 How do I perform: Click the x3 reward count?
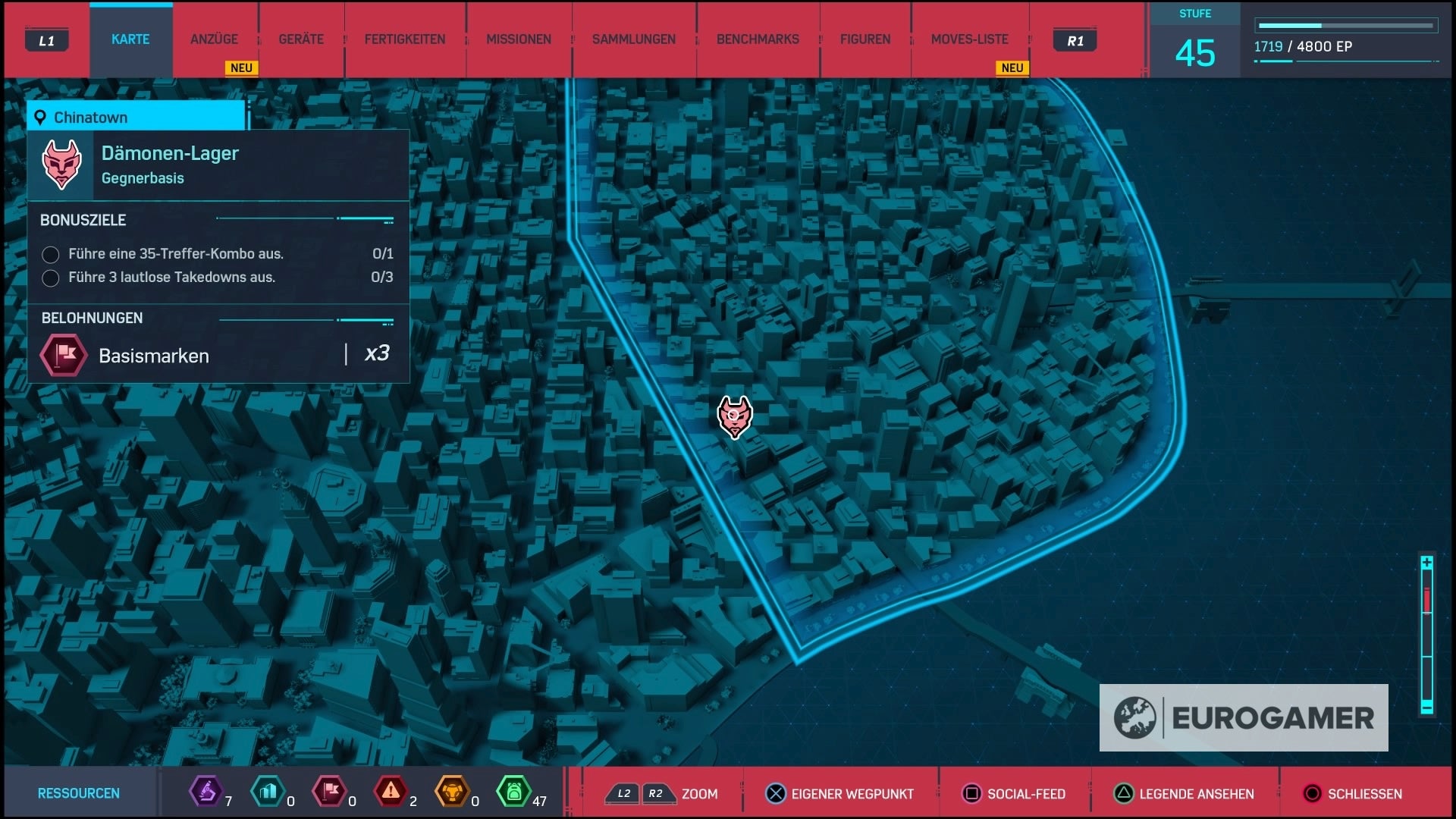tap(377, 353)
